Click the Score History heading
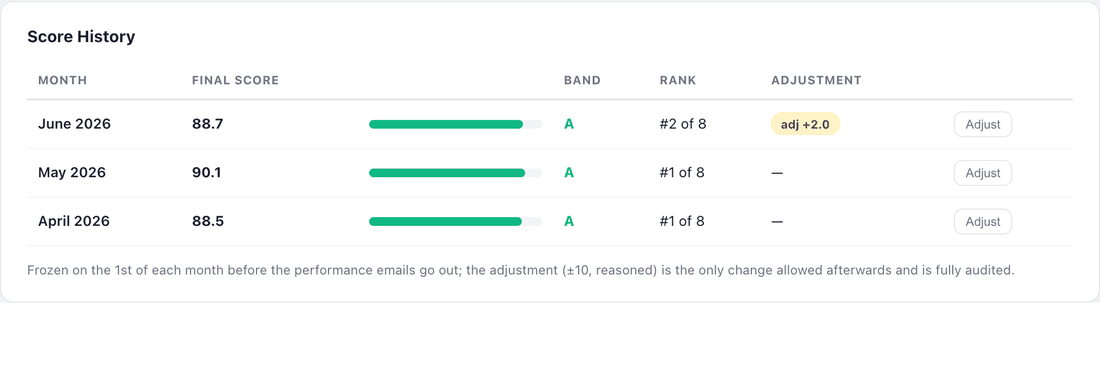This screenshot has width=1100, height=375. [81, 37]
